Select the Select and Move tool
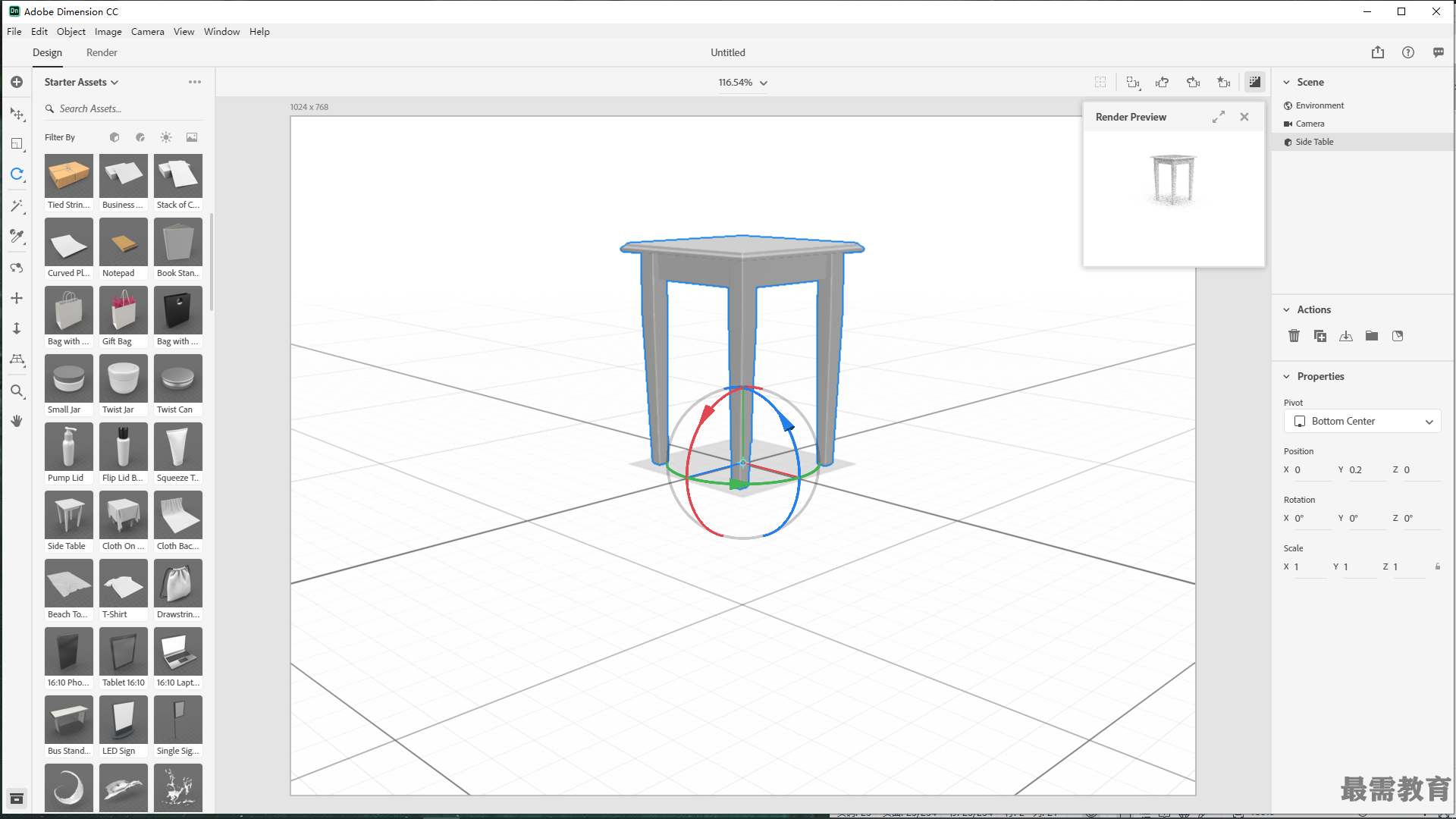 tap(17, 114)
